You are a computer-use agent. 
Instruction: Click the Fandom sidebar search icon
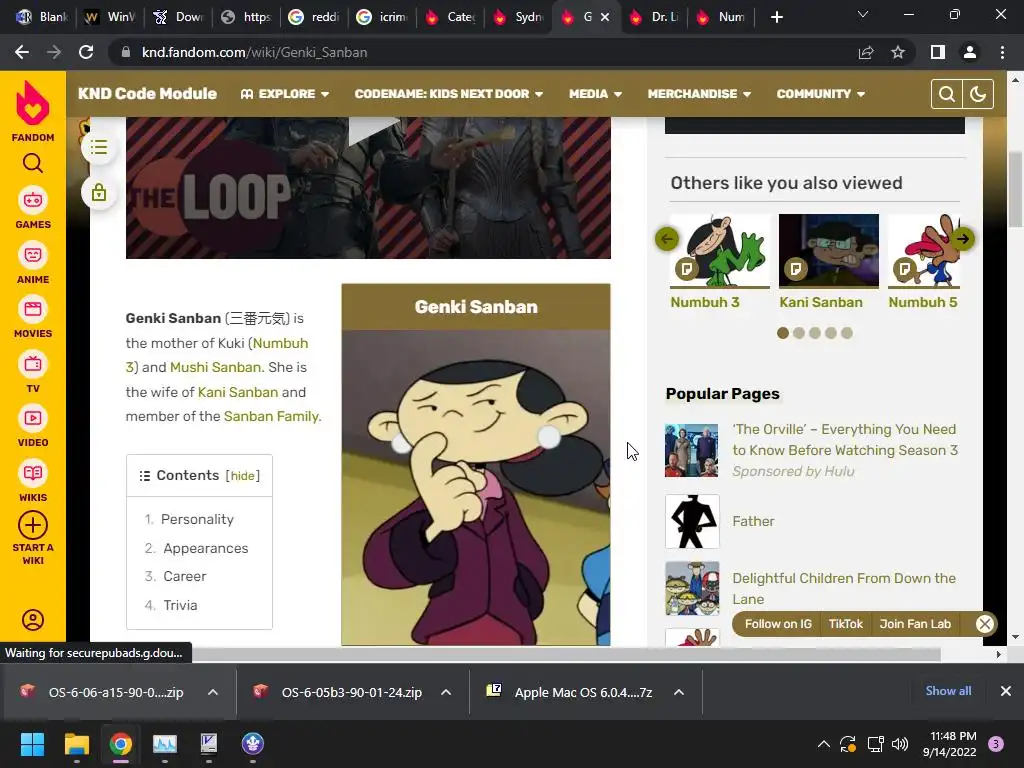(33, 163)
